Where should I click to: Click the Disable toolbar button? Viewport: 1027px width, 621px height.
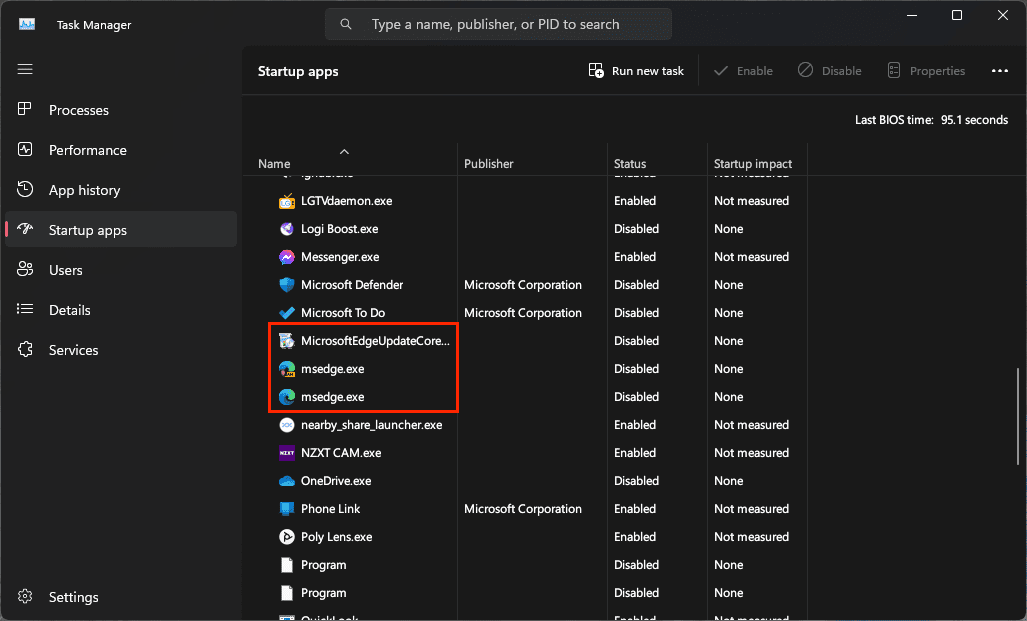(829, 71)
